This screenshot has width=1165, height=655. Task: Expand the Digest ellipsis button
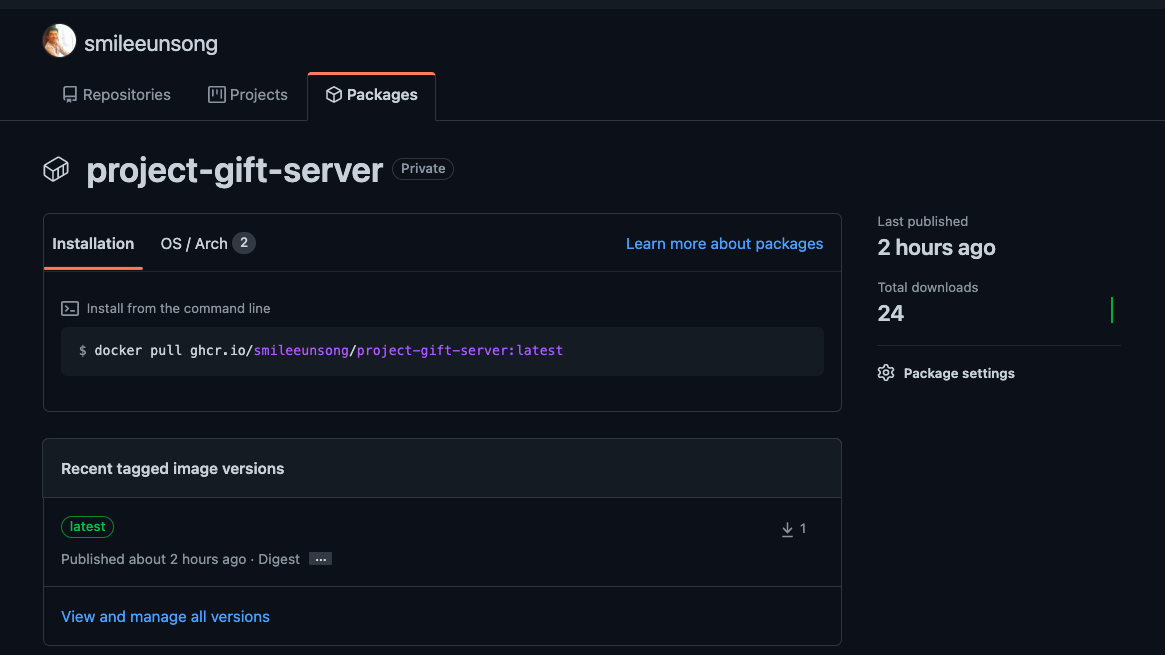(x=320, y=559)
